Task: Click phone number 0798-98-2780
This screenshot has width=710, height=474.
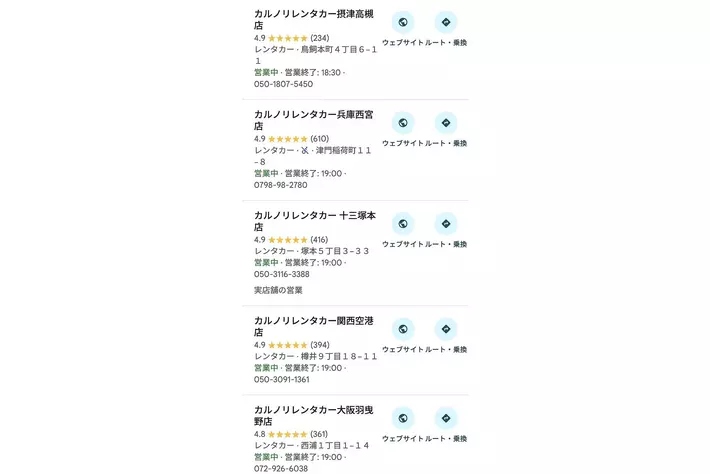Action: point(280,185)
